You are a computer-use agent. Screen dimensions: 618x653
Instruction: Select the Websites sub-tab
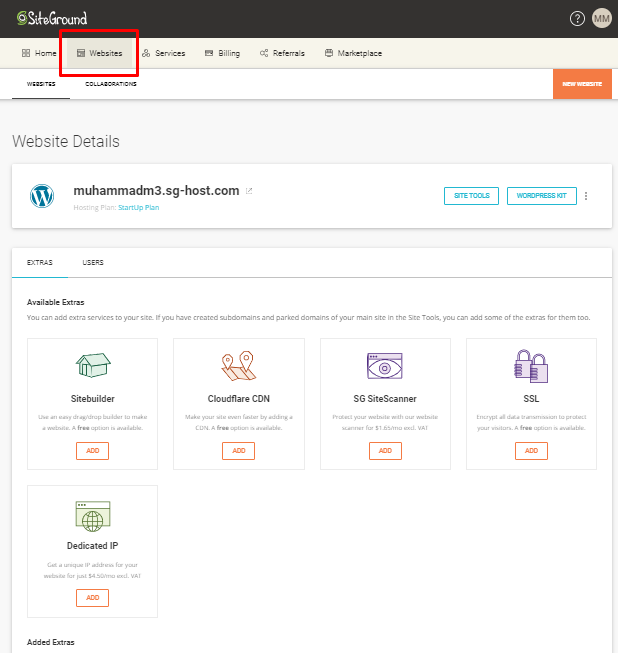[x=41, y=84]
